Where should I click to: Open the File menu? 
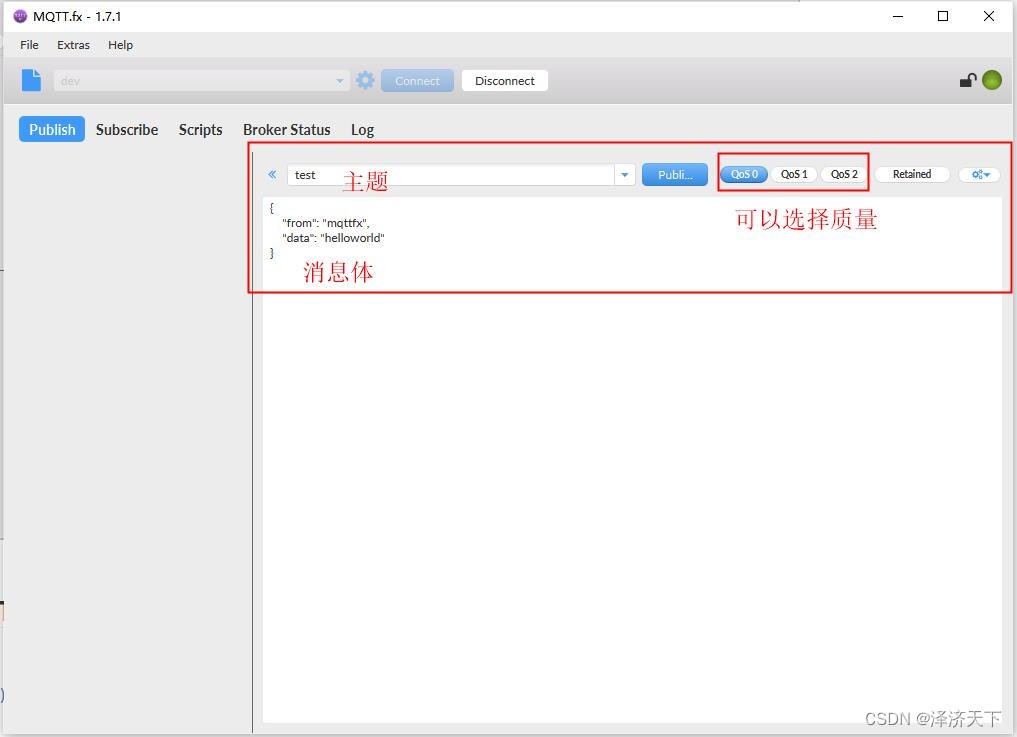tap(29, 45)
